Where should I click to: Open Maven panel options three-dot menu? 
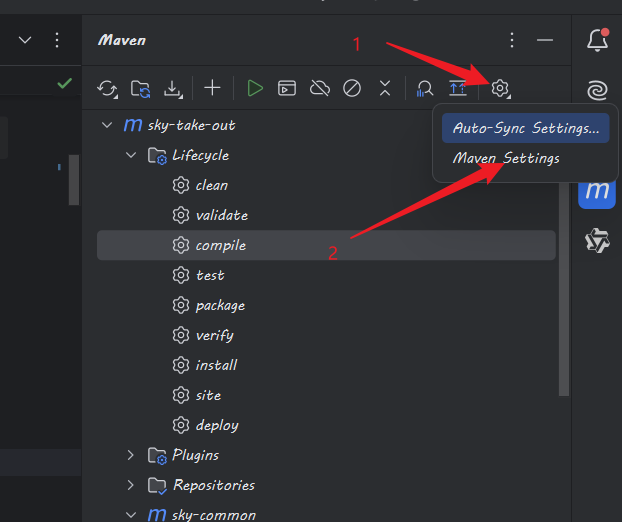tap(512, 40)
